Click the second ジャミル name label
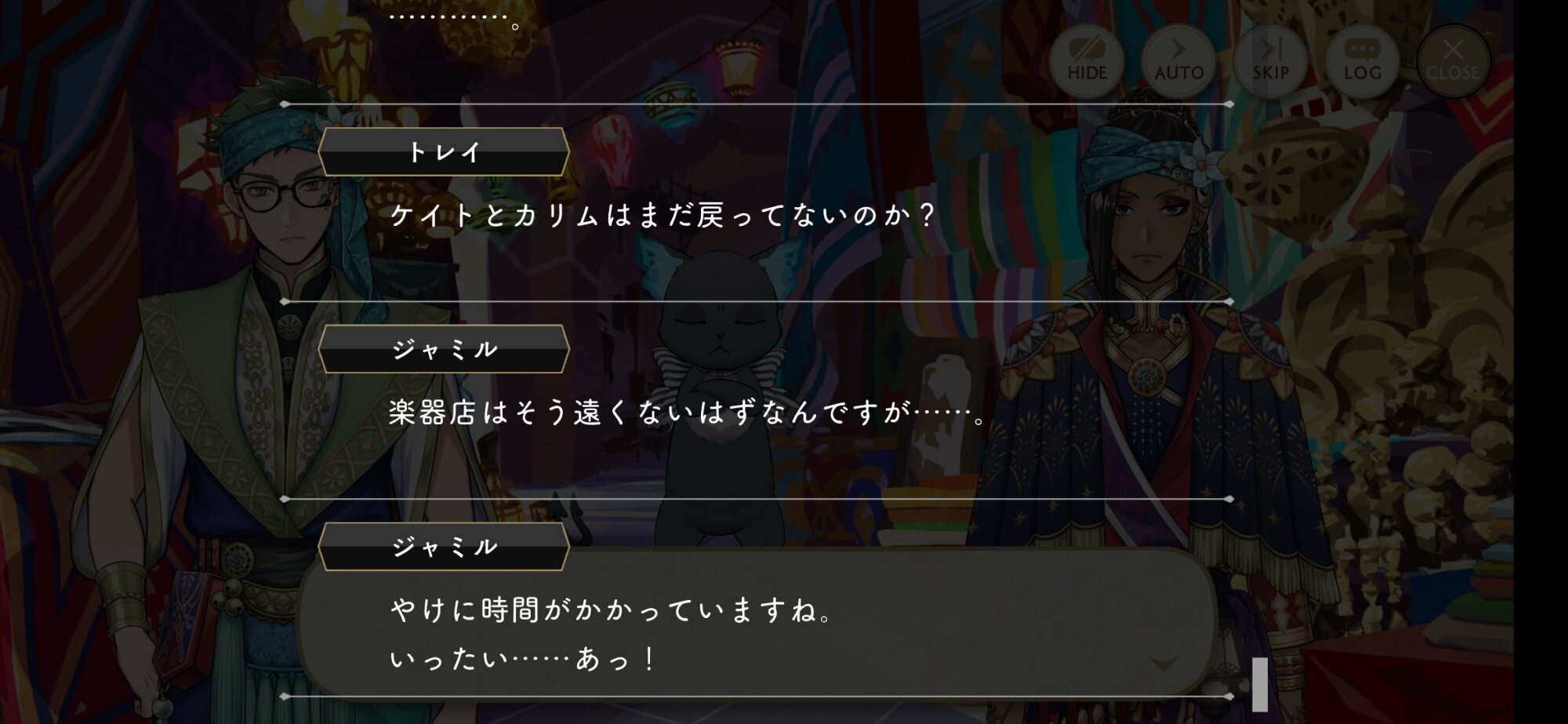The width and height of the screenshot is (1568, 724). pyautogui.click(x=444, y=547)
